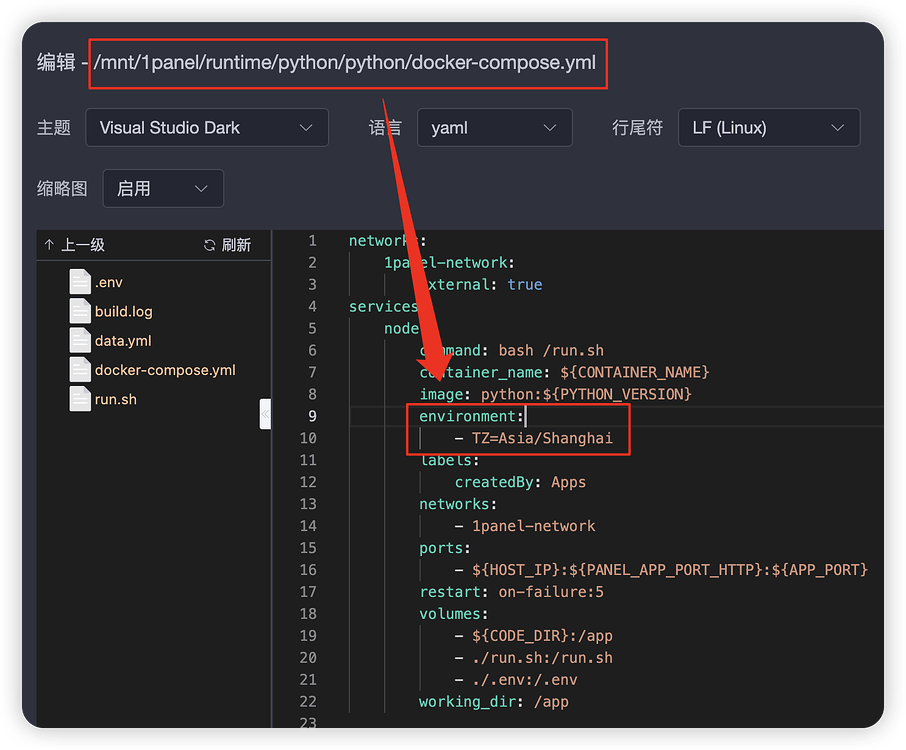The width and height of the screenshot is (906, 750).
Task: Open the minimap 启用 dropdown
Action: [163, 188]
